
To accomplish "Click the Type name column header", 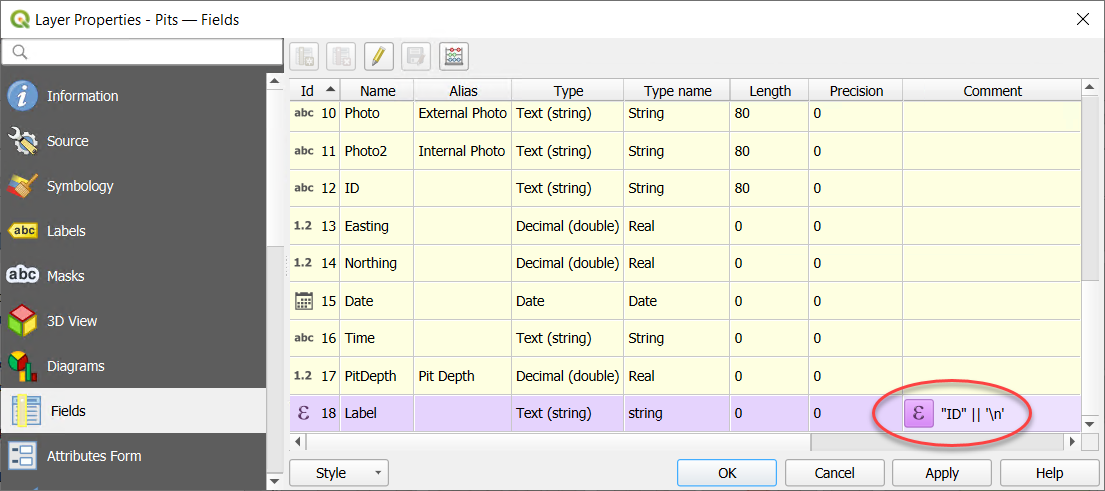I will point(677,91).
